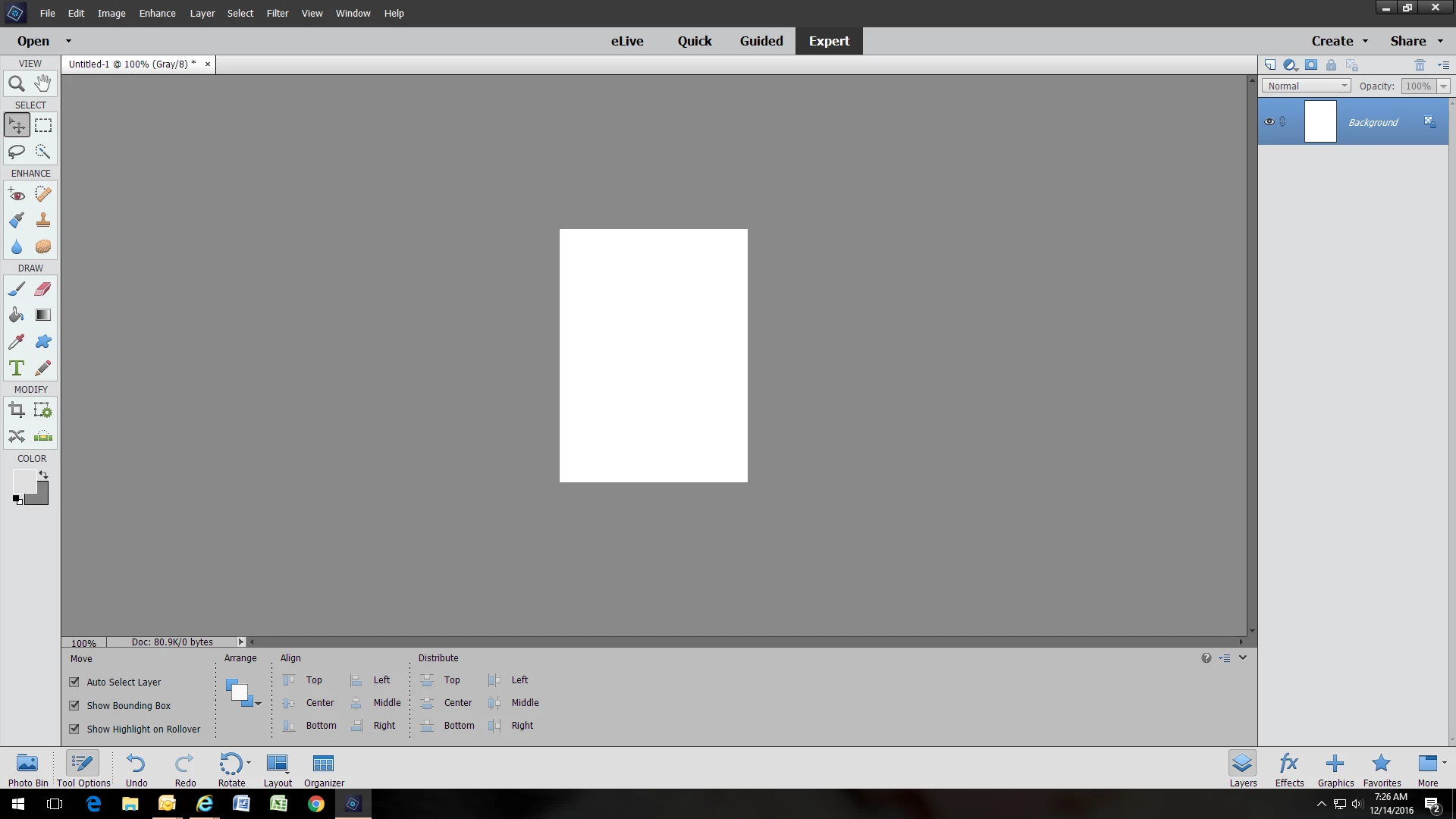Image resolution: width=1456 pixels, height=819 pixels.
Task: Select the Gradient tool
Action: pyautogui.click(x=43, y=315)
